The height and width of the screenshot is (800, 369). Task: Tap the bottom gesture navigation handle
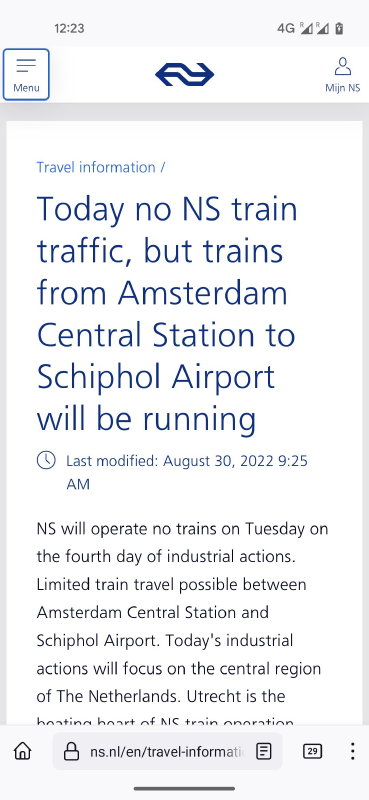(184, 788)
